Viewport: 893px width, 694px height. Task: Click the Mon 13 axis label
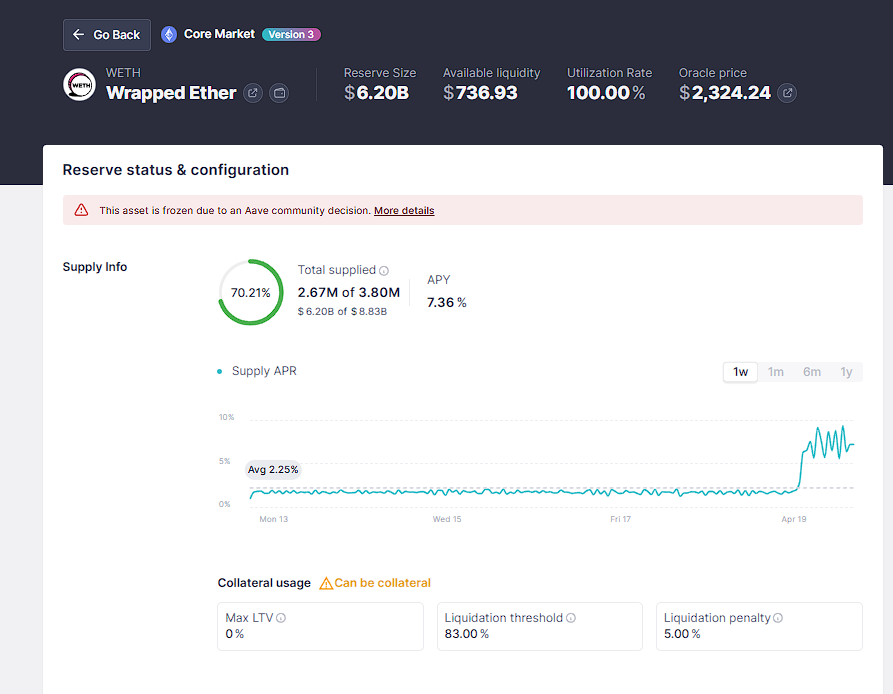pyautogui.click(x=273, y=519)
